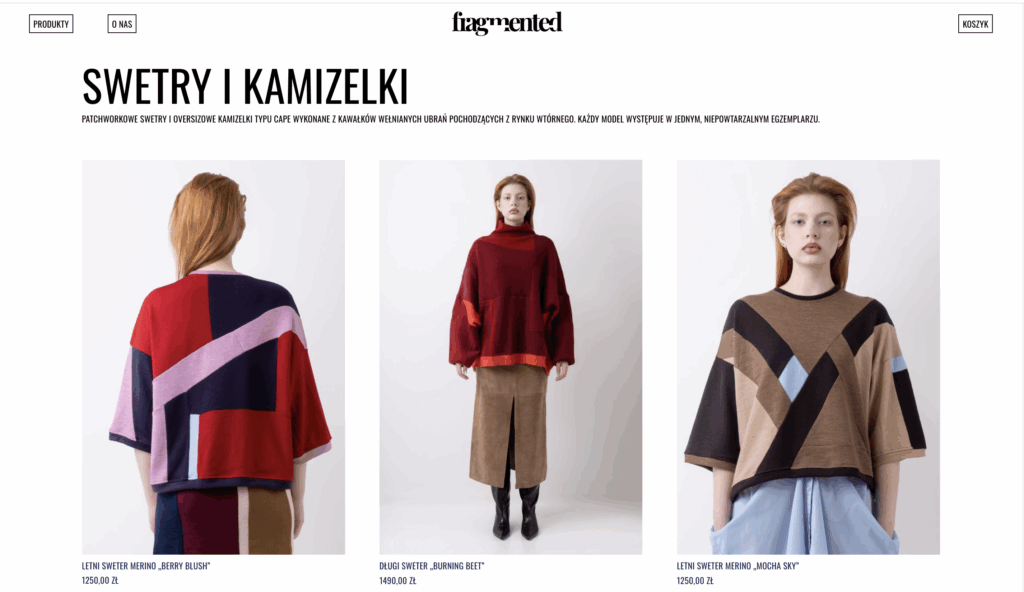Image resolution: width=1024 pixels, height=592 pixels.
Task: Open the Berry Blush sweater photo
Action: pyautogui.click(x=214, y=357)
